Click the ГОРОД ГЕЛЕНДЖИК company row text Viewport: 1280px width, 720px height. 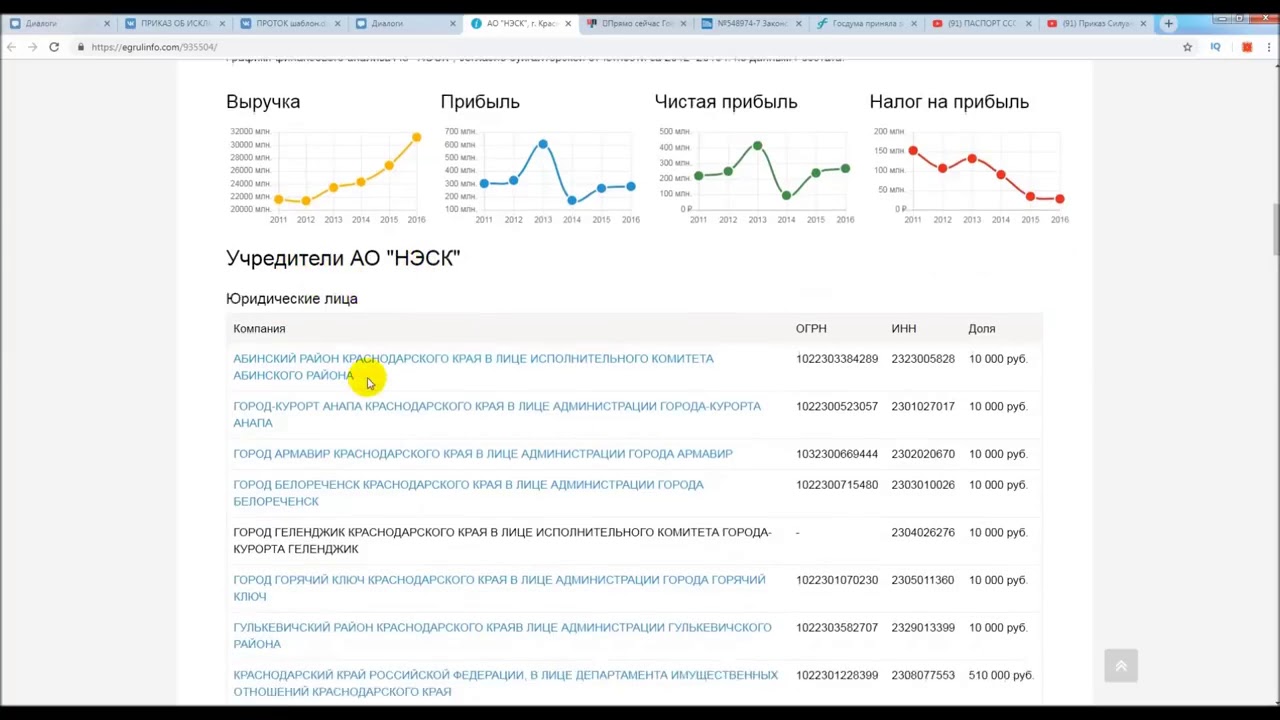(x=502, y=540)
